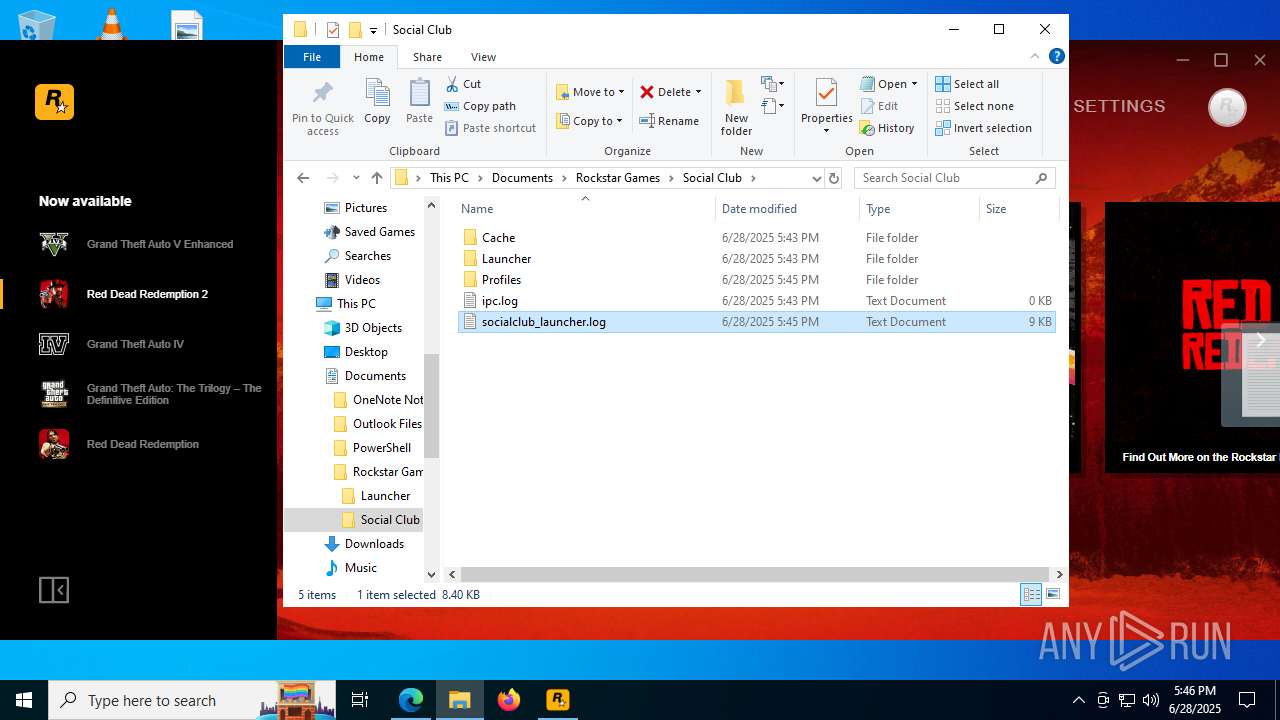The image size is (1280, 720).
Task: Click Rockstar Games in address breadcrumb
Action: 618,178
